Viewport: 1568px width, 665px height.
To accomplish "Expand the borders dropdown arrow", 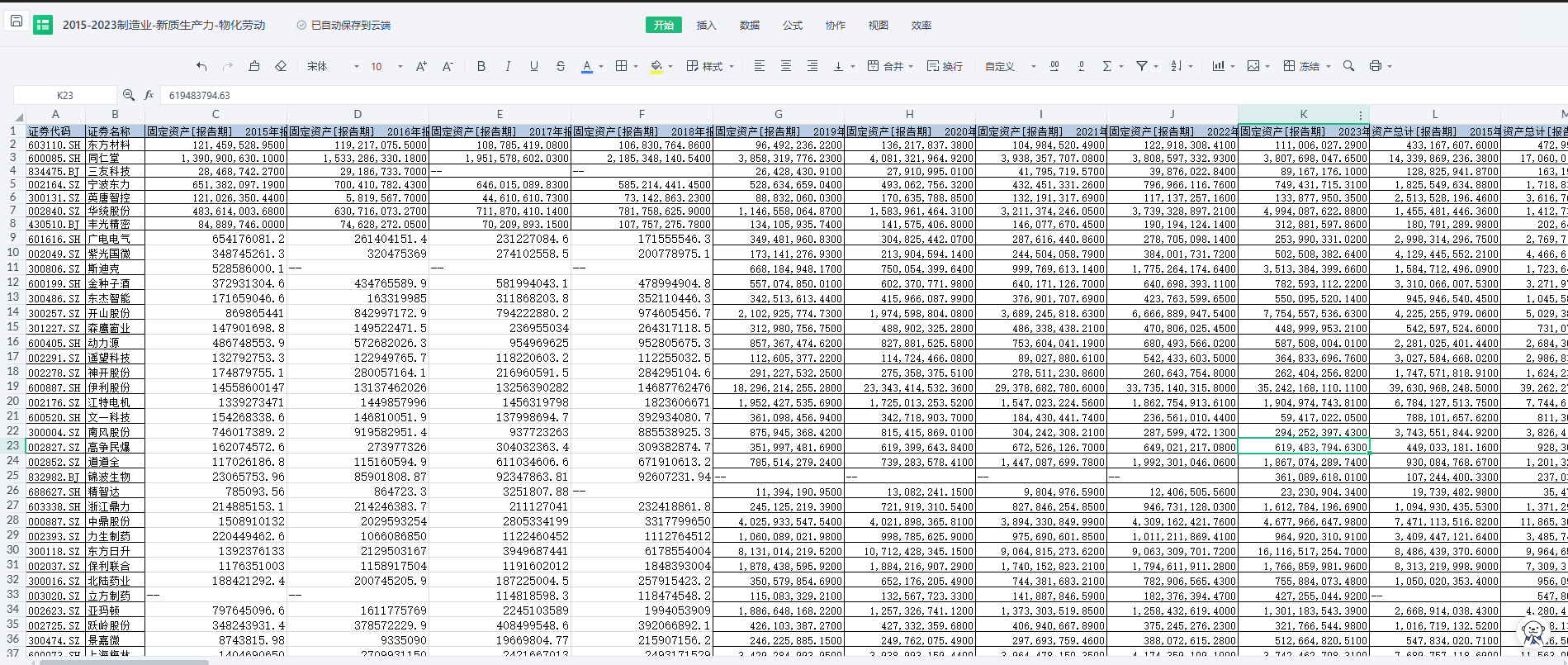I will coord(636,66).
